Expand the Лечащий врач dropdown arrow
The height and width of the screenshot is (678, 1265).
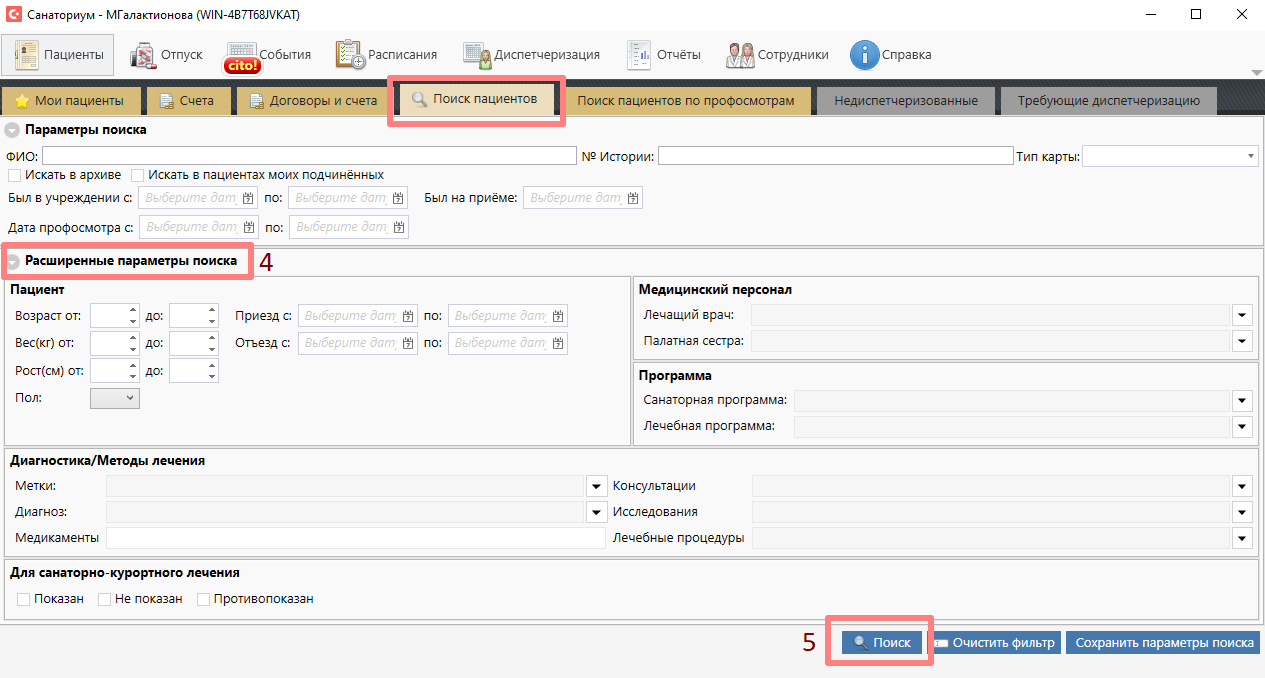pos(1242,315)
